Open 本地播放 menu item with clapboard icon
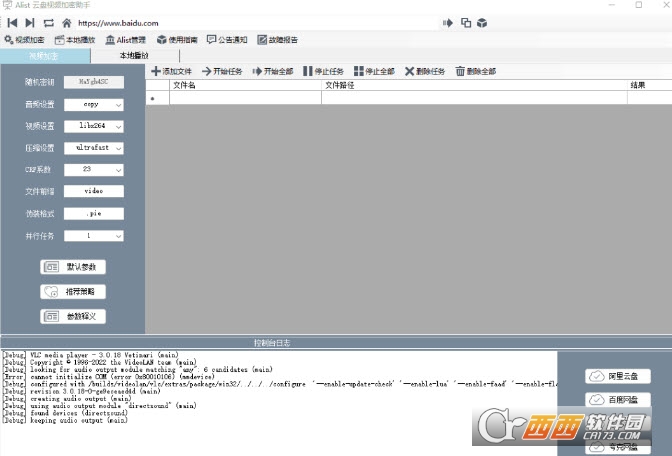Viewport: 672px width, 456px height. [75, 40]
